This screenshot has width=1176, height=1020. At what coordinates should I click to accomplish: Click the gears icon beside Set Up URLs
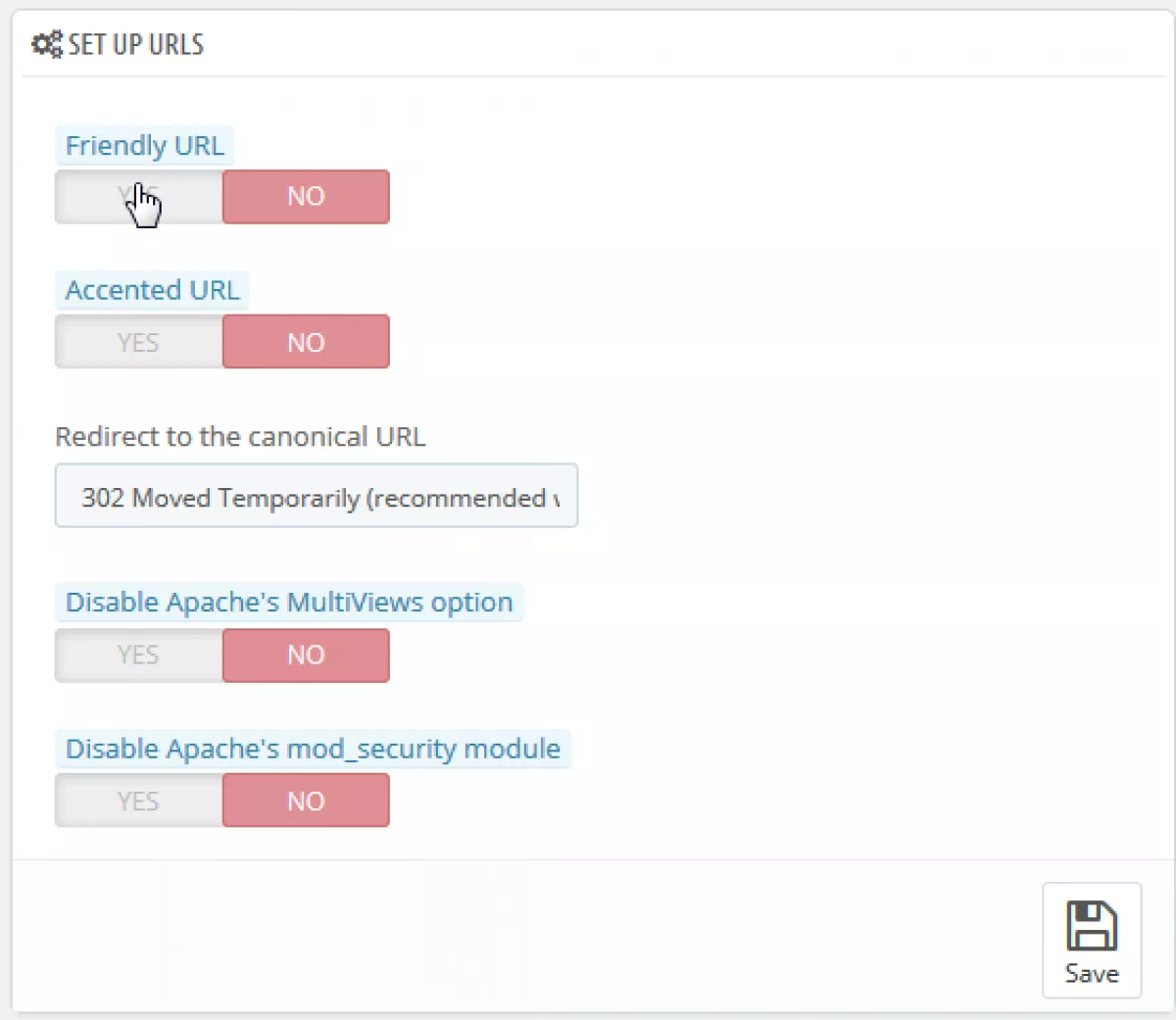coord(47,44)
